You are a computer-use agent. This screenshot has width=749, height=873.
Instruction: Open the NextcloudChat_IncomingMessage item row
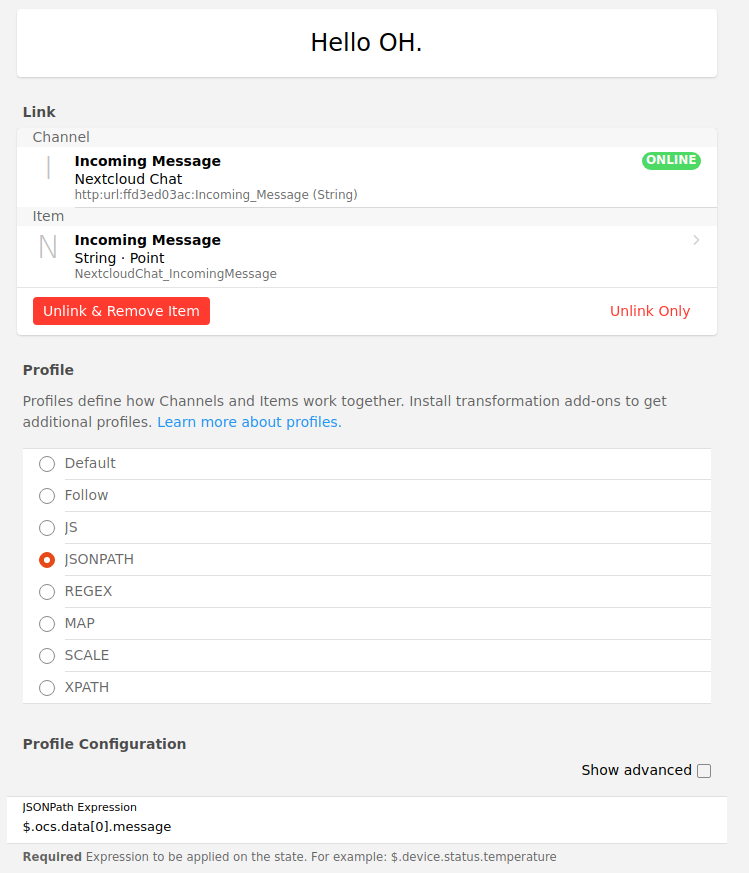(x=366, y=257)
